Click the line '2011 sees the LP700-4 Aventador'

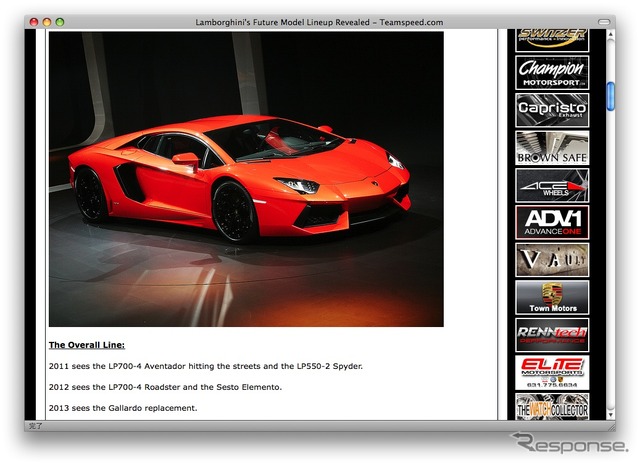pyautogui.click(x=206, y=366)
